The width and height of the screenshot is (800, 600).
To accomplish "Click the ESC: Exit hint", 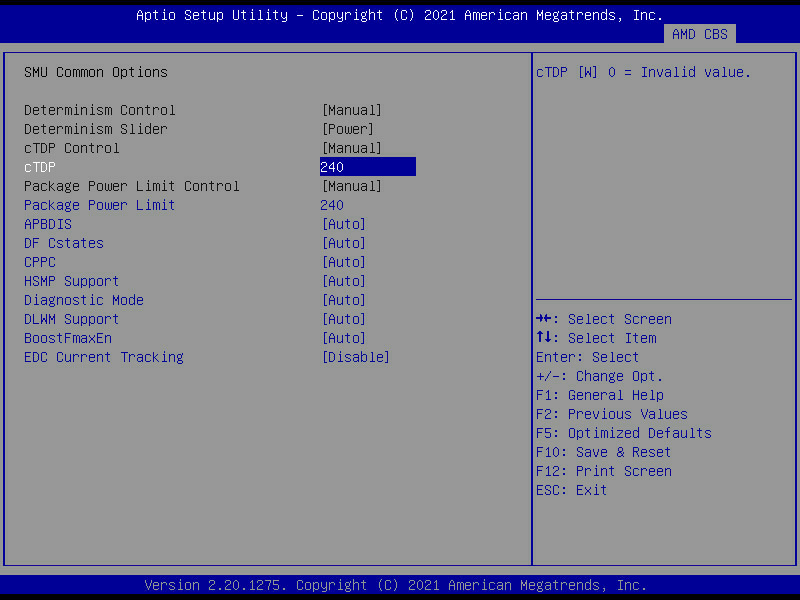I will pos(571,490).
